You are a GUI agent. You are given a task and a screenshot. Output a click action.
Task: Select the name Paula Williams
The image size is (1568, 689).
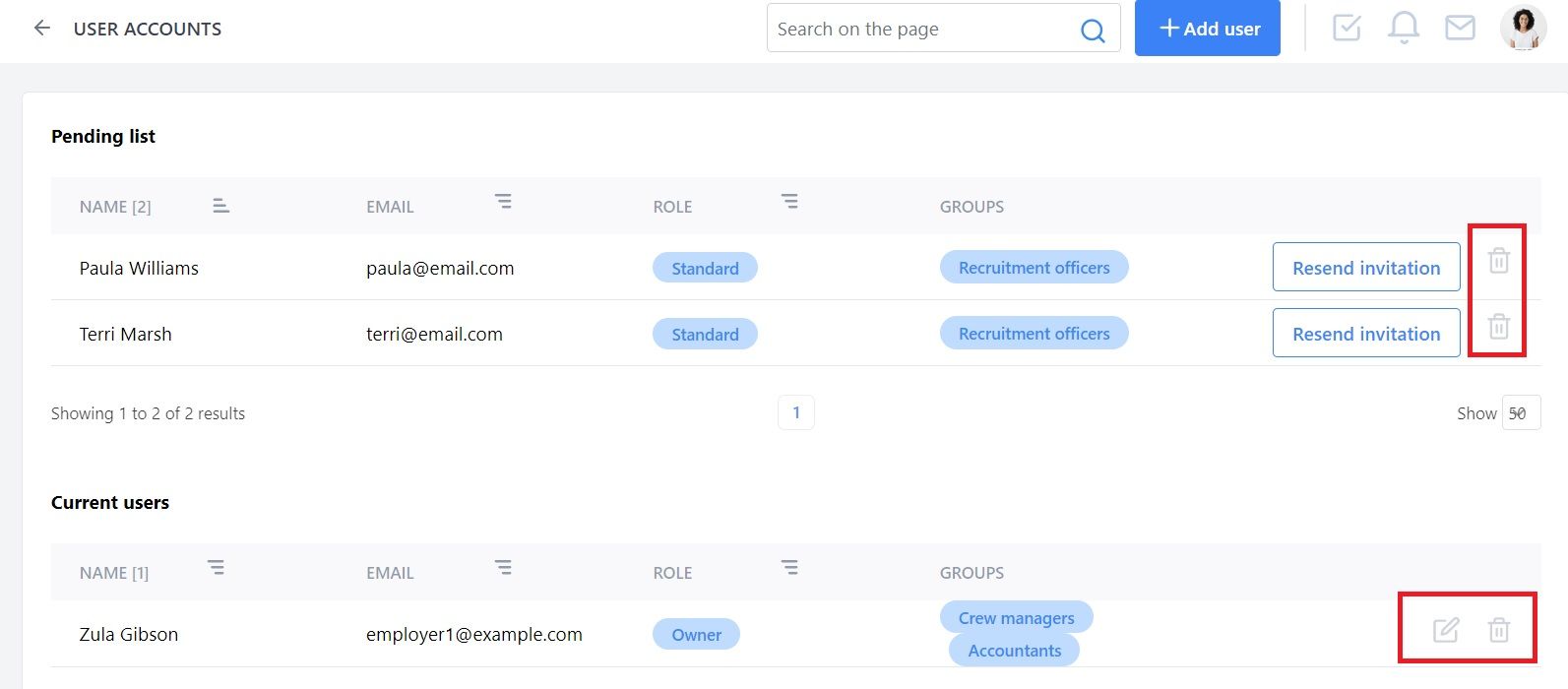click(x=139, y=268)
